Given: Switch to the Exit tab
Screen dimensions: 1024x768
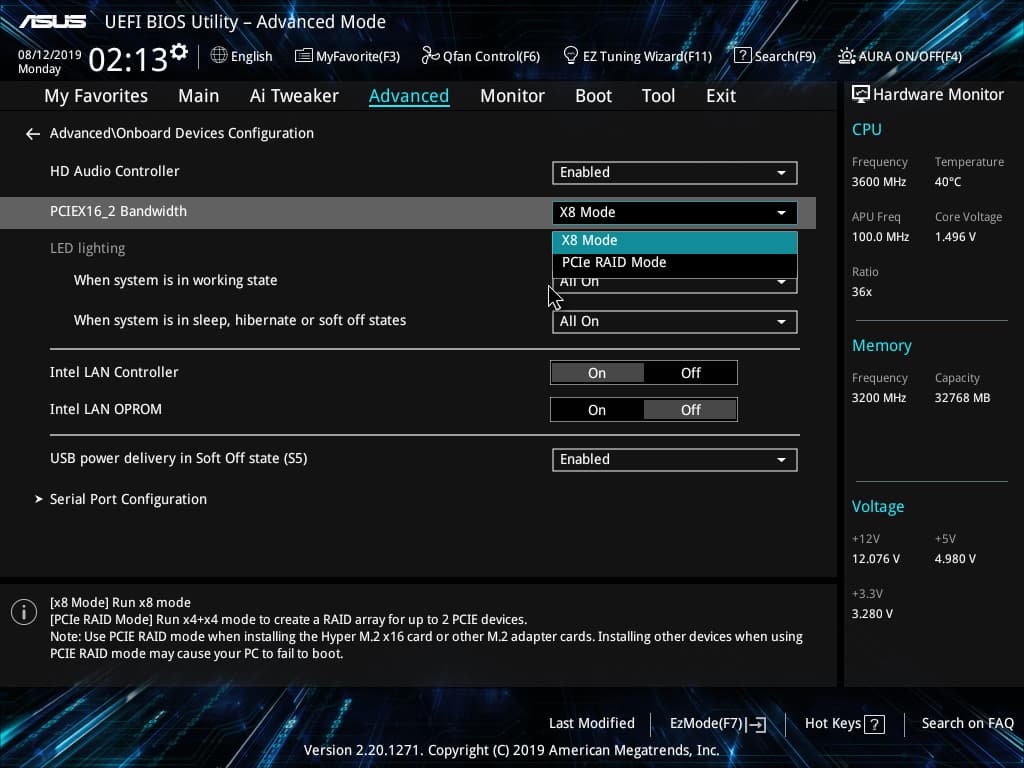Looking at the screenshot, I should [721, 96].
